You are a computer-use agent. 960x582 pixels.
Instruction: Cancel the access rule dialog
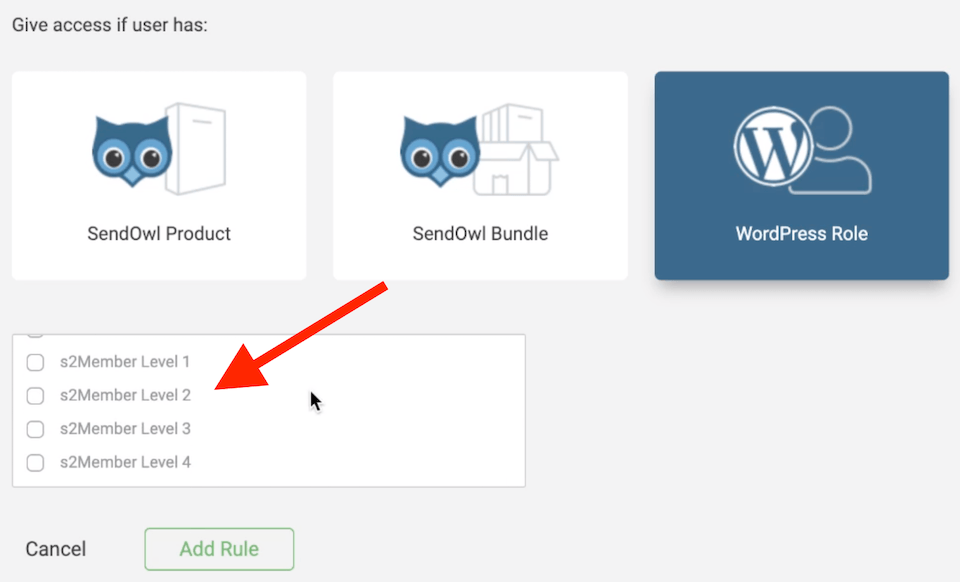[x=56, y=549]
